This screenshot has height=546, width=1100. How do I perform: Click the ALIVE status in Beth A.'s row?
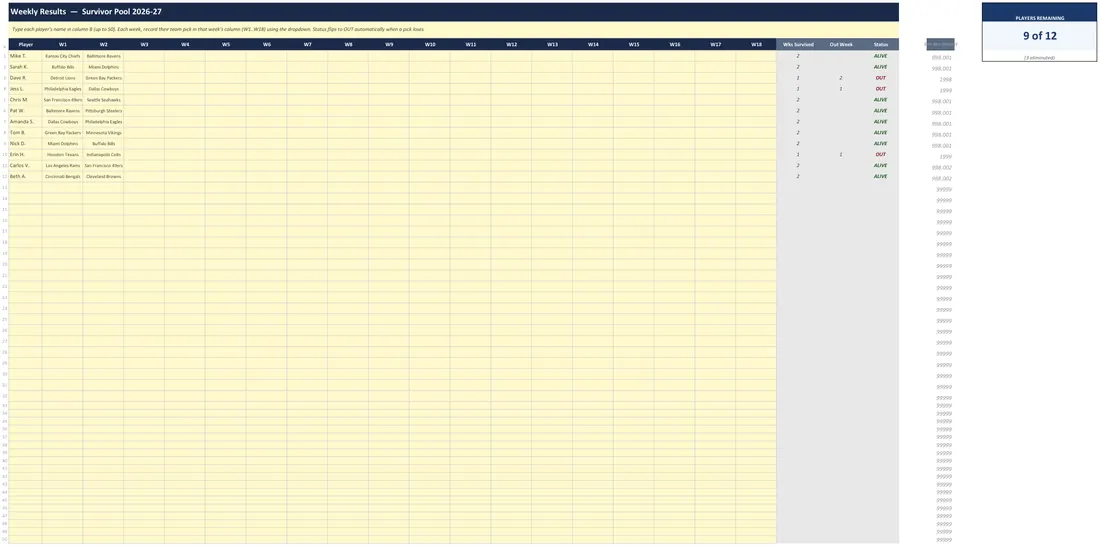point(880,176)
